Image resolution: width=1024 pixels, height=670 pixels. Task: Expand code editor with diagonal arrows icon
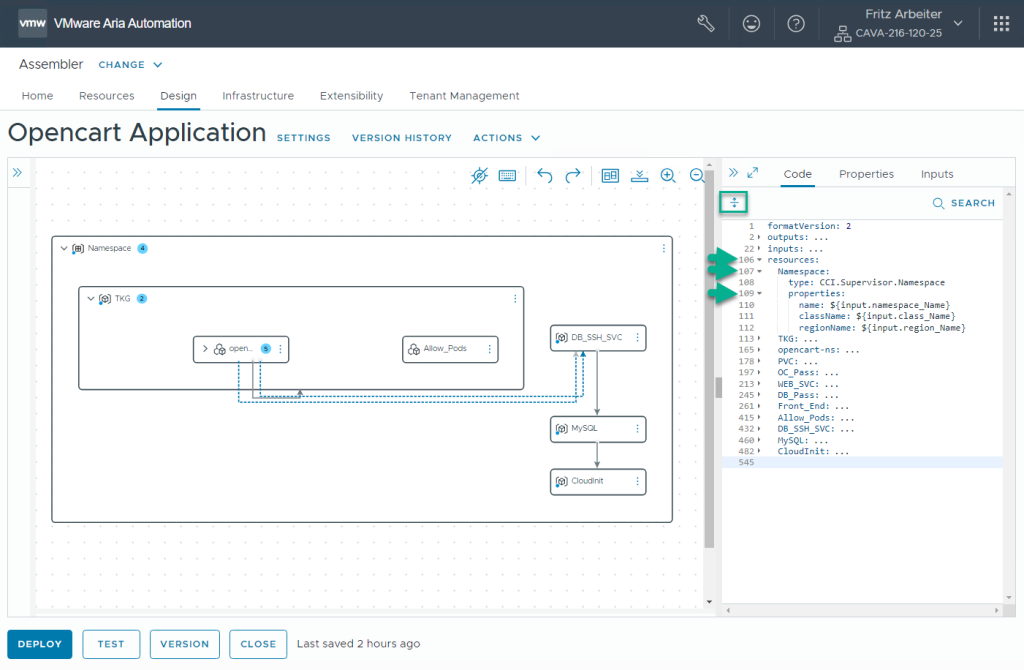coord(753,173)
